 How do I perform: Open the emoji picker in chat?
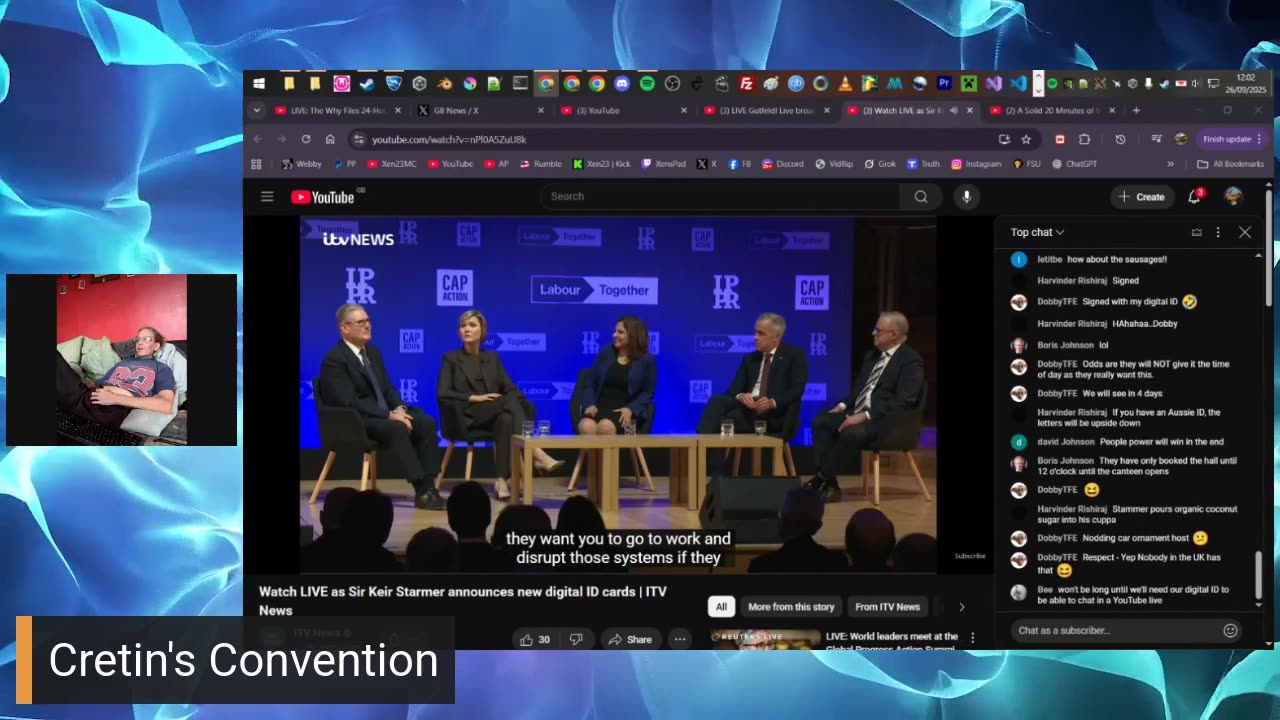coord(1230,630)
